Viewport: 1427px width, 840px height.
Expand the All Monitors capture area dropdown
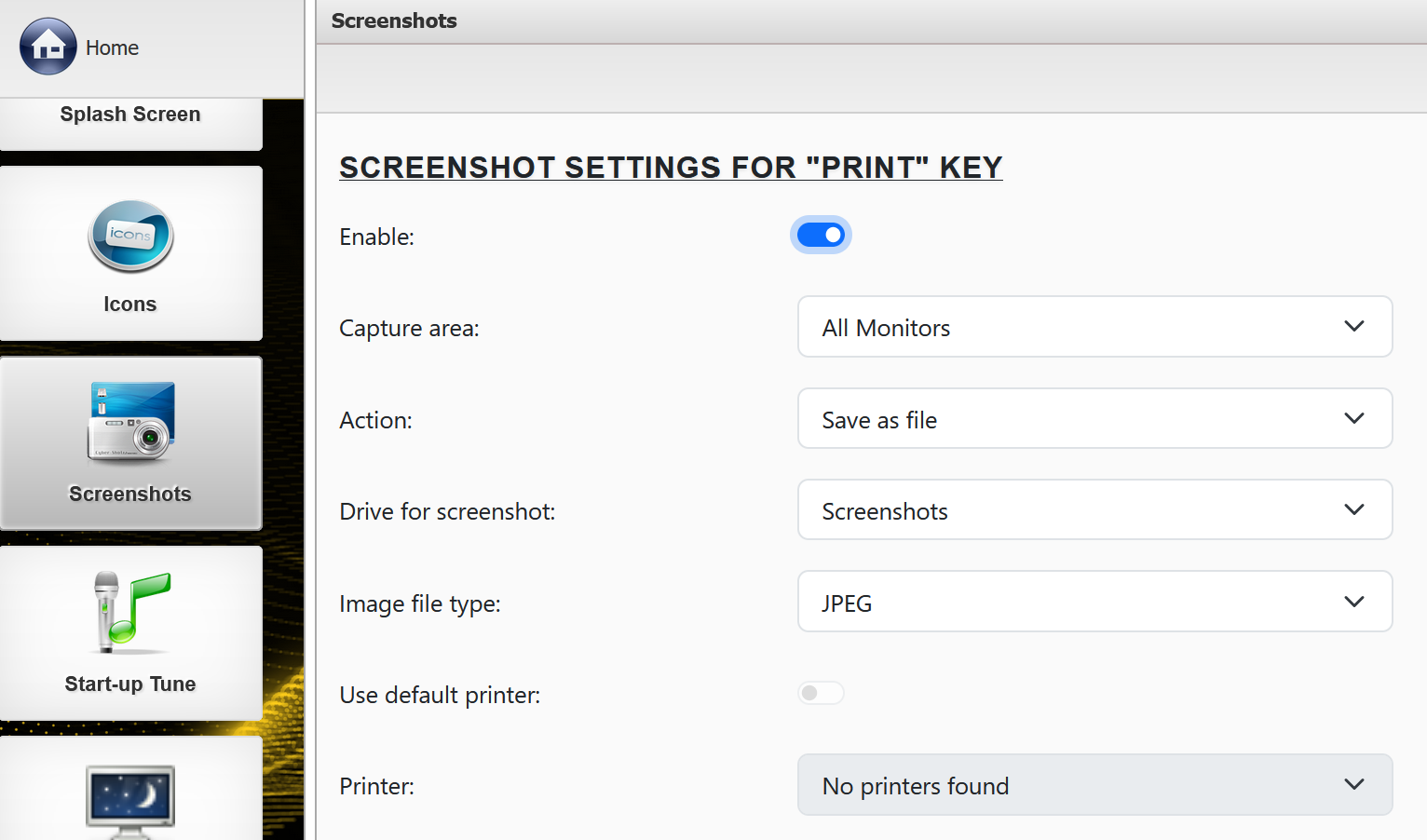tap(1071, 327)
